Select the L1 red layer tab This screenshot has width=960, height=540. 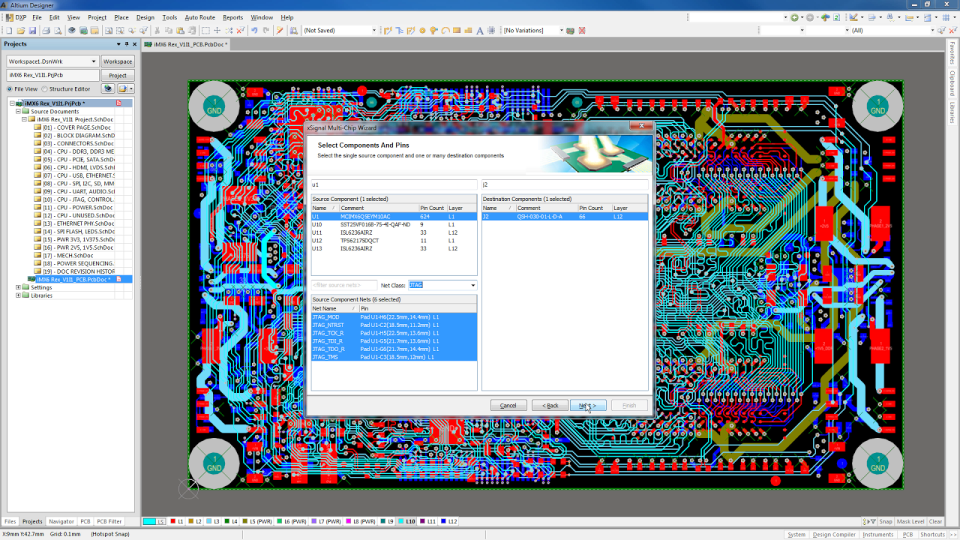click(177, 522)
